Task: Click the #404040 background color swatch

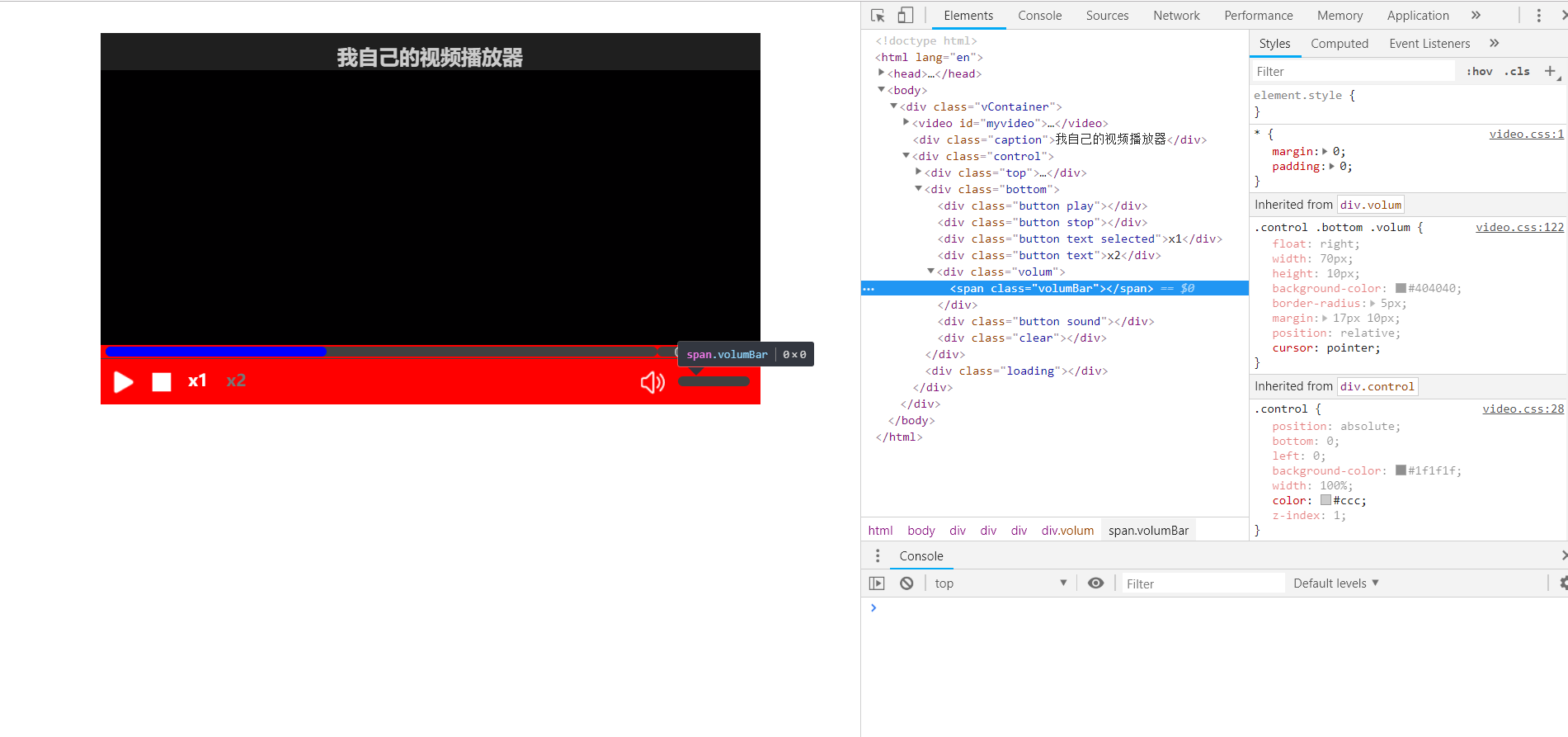Action: pyautogui.click(x=1401, y=289)
